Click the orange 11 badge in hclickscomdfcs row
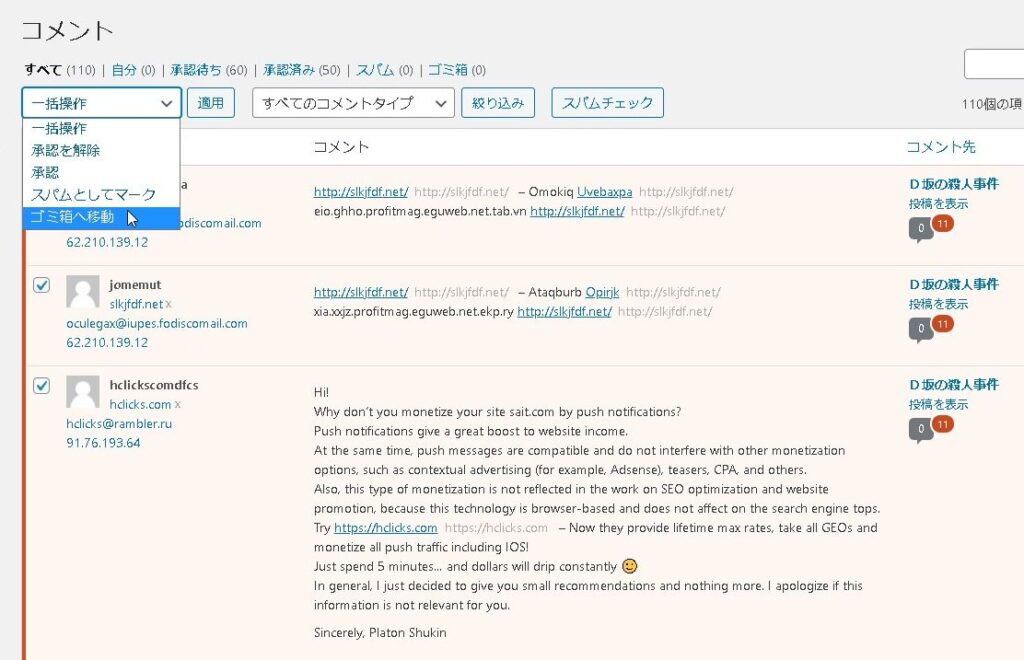The image size is (1024, 660). pyautogui.click(x=942, y=424)
